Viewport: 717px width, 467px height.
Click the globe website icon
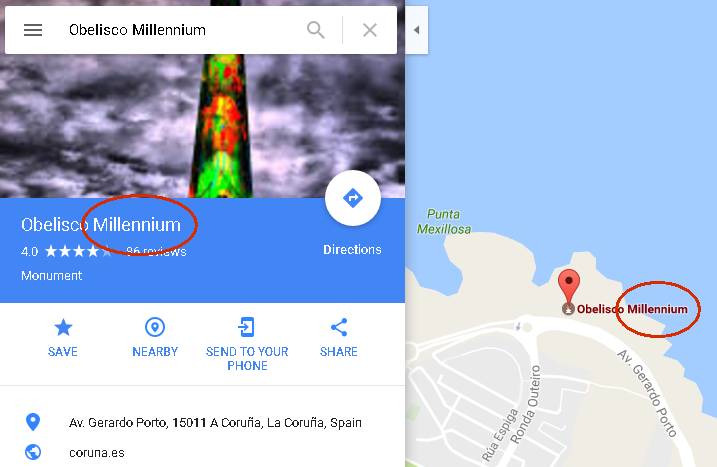click(33, 452)
